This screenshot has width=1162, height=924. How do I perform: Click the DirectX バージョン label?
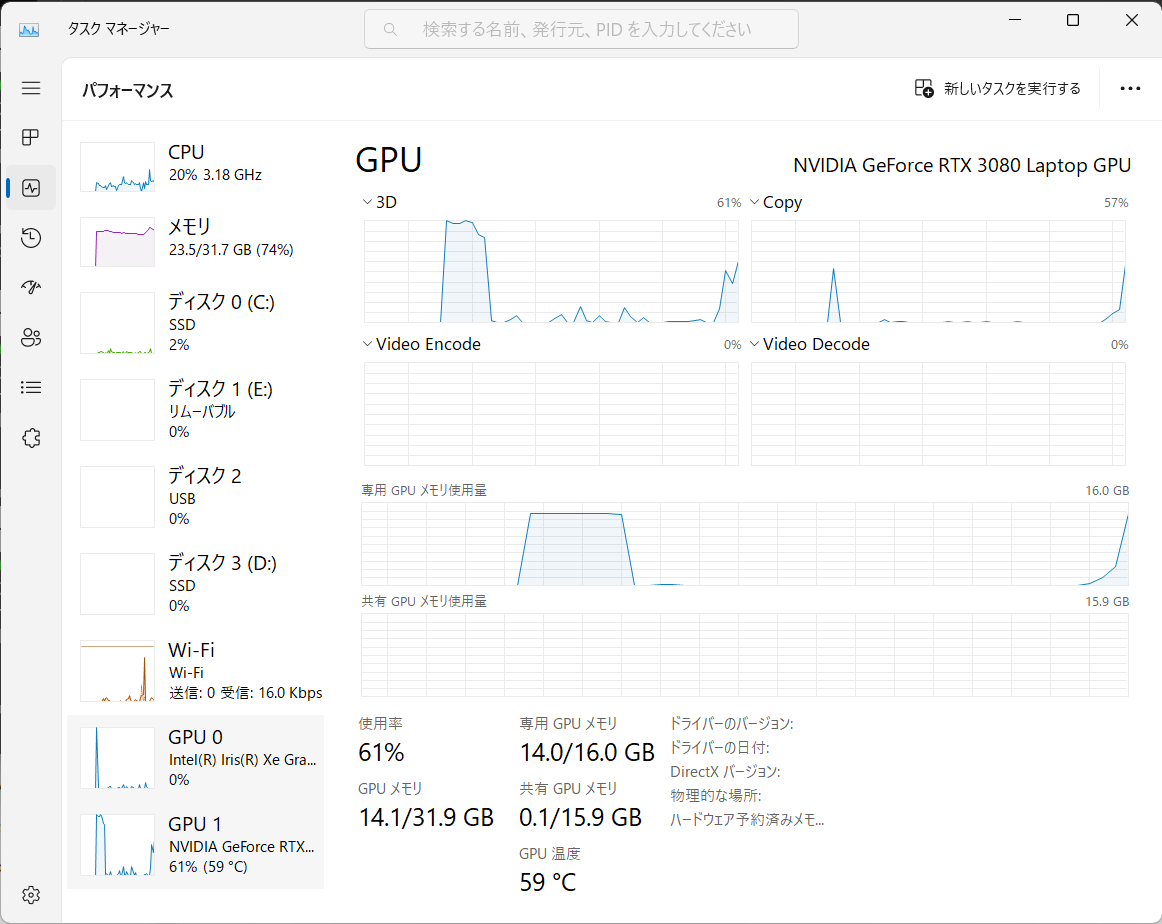tap(725, 771)
